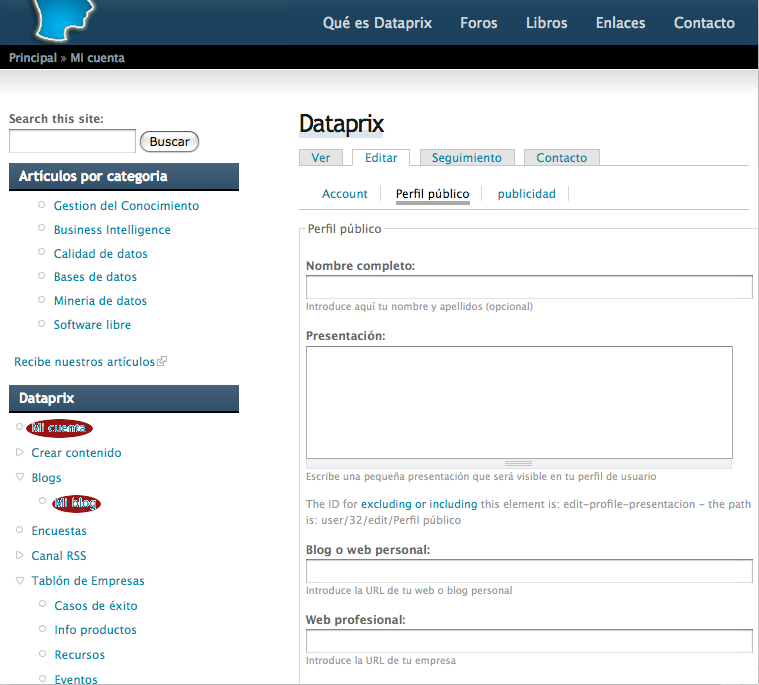The height and width of the screenshot is (685, 759).
Task: Select the Perfil público sub-tab
Action: (x=432, y=194)
